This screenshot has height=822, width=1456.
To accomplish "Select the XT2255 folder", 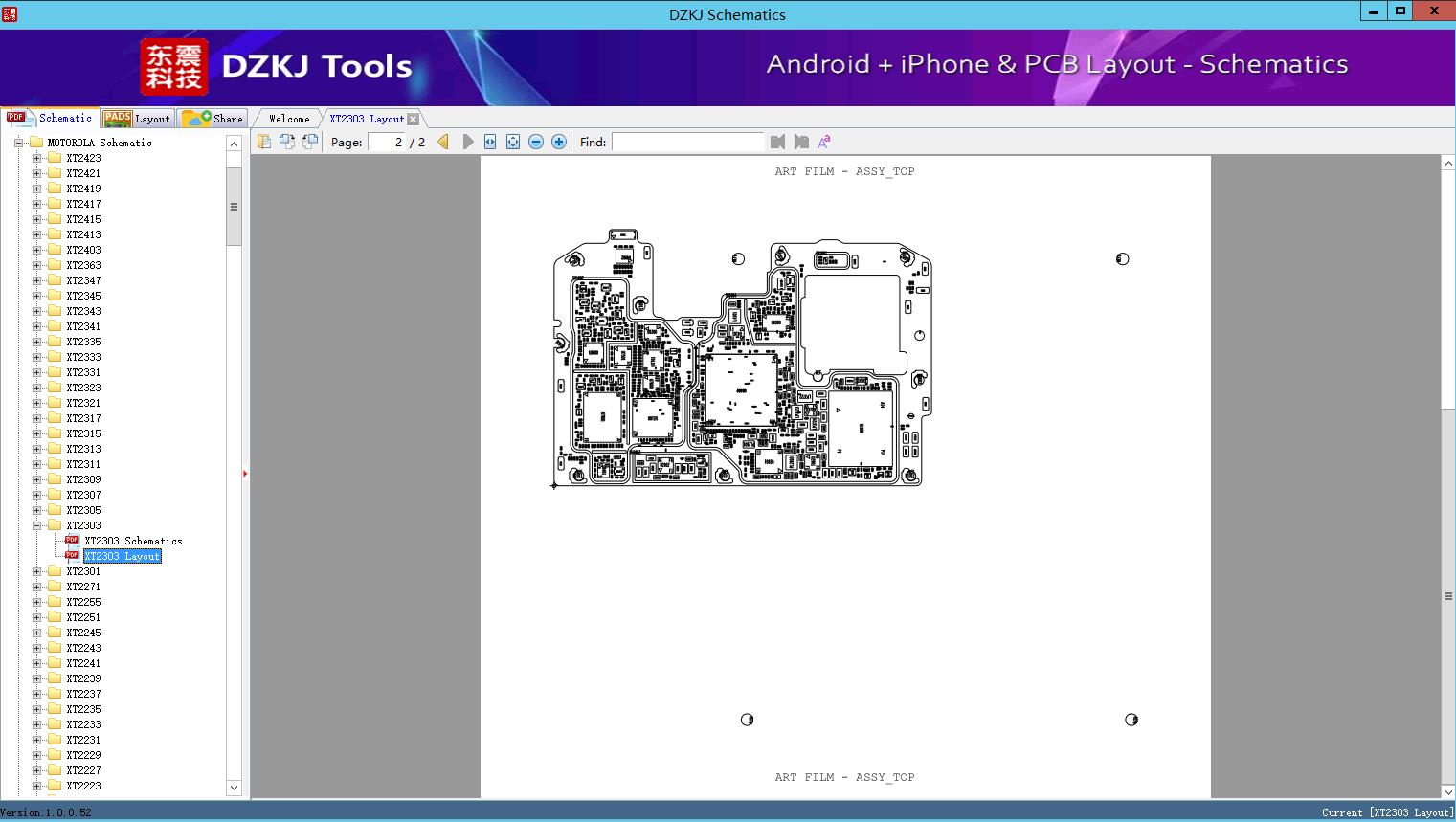I will tap(83, 602).
